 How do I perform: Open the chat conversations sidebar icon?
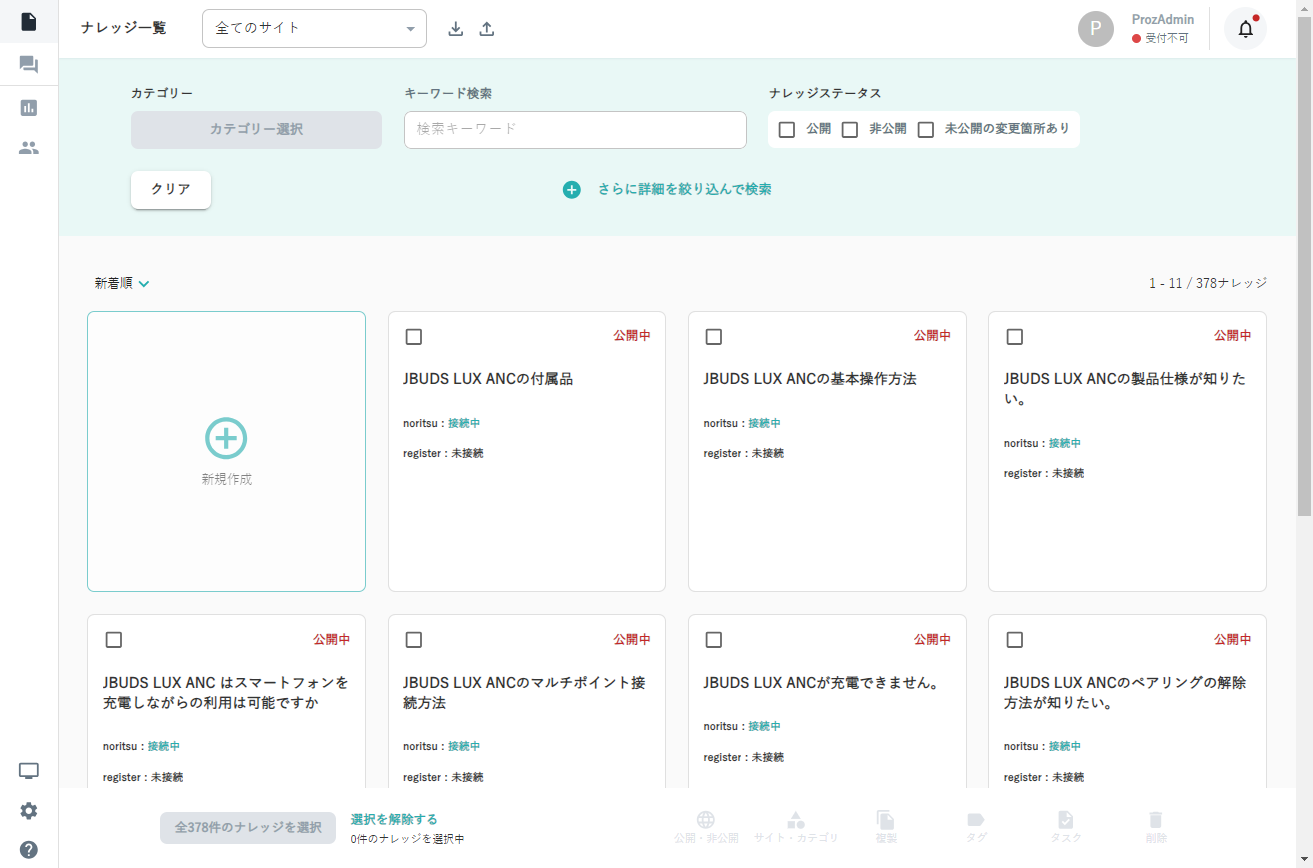tap(29, 65)
